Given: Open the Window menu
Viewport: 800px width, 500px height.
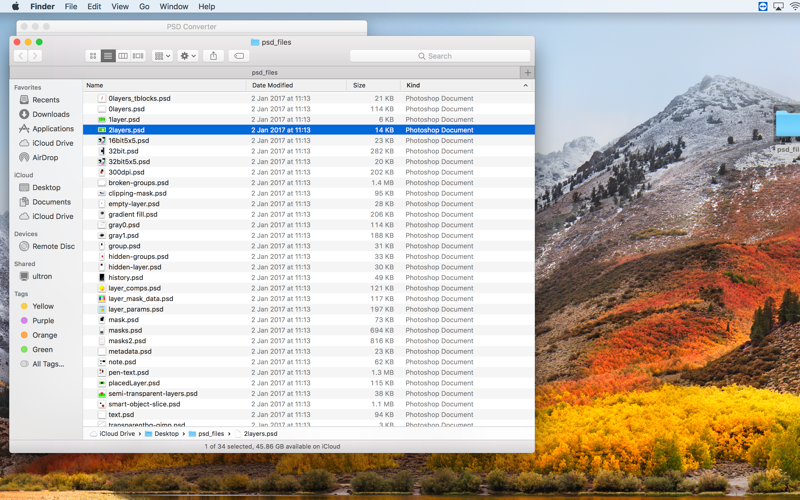Looking at the screenshot, I should [x=174, y=7].
